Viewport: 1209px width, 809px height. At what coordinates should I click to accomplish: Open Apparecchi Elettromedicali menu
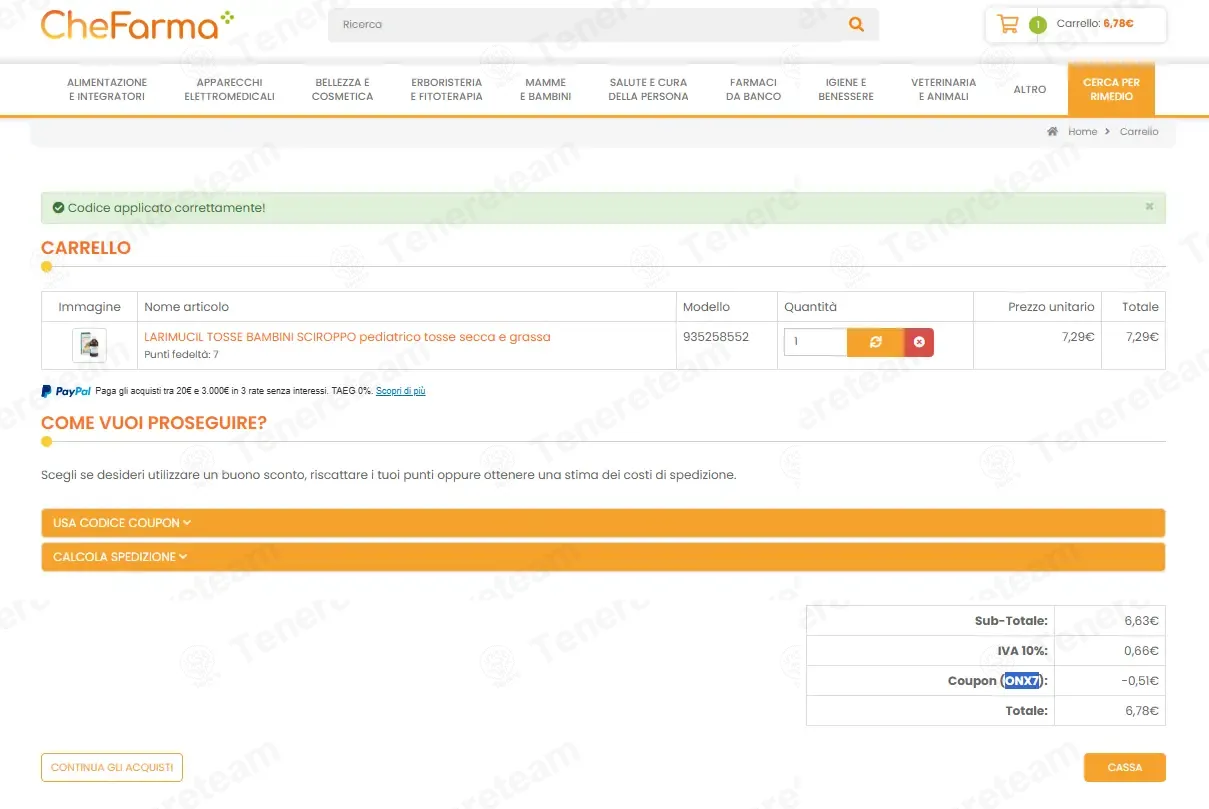pos(229,90)
